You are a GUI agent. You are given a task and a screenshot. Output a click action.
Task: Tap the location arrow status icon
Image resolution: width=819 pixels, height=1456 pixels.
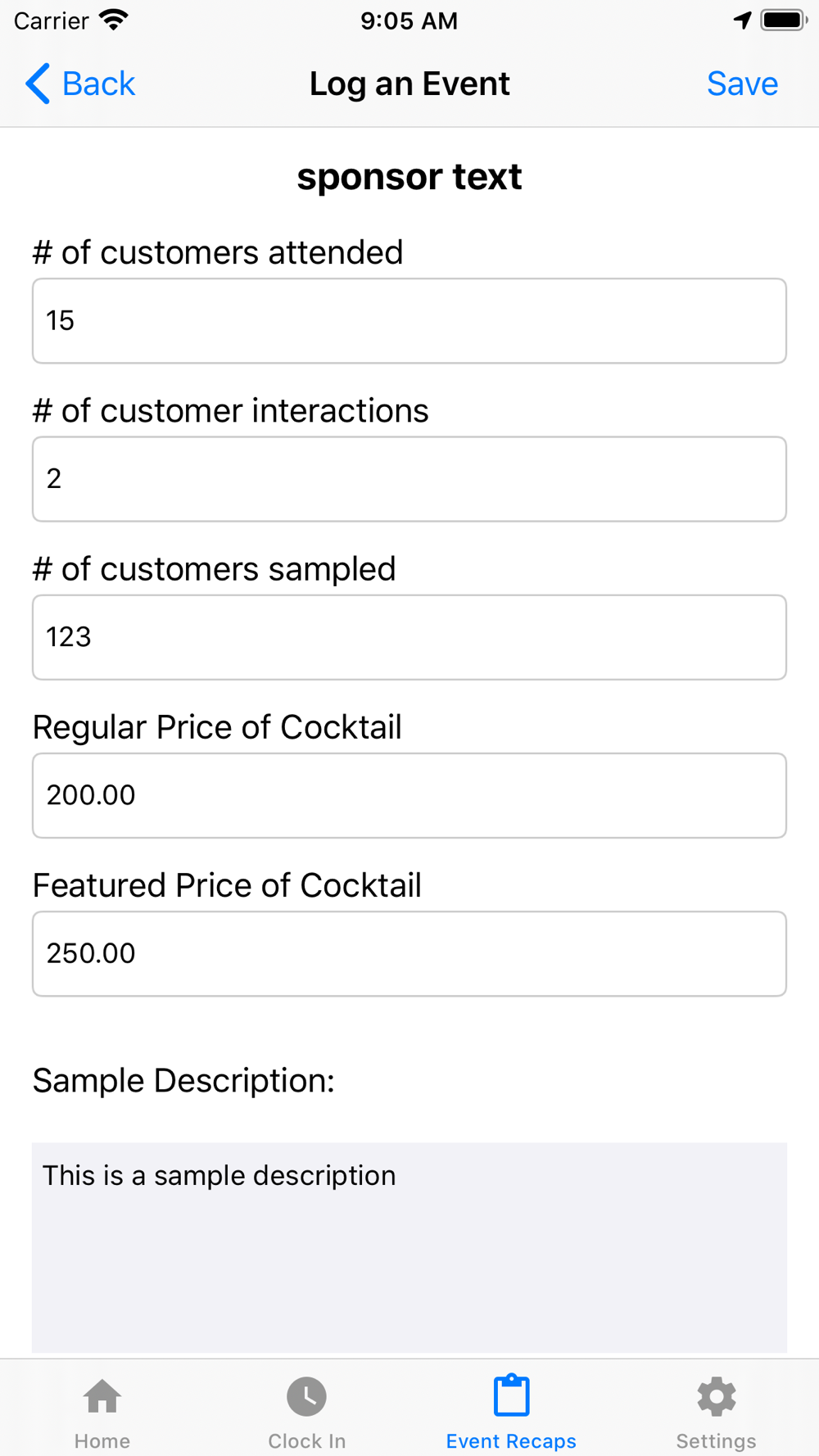[743, 20]
